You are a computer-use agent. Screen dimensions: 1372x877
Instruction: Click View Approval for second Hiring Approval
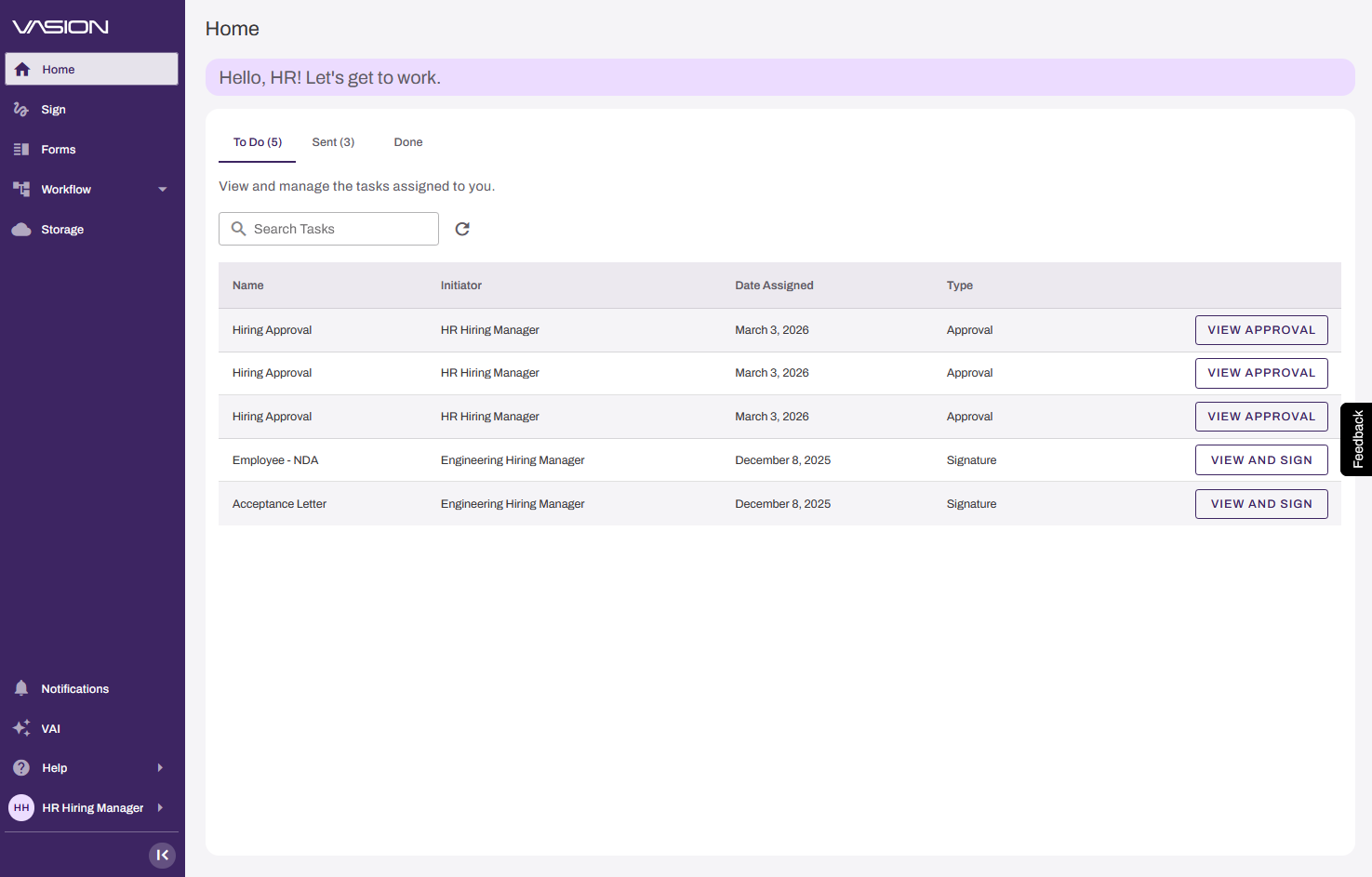(1261, 373)
